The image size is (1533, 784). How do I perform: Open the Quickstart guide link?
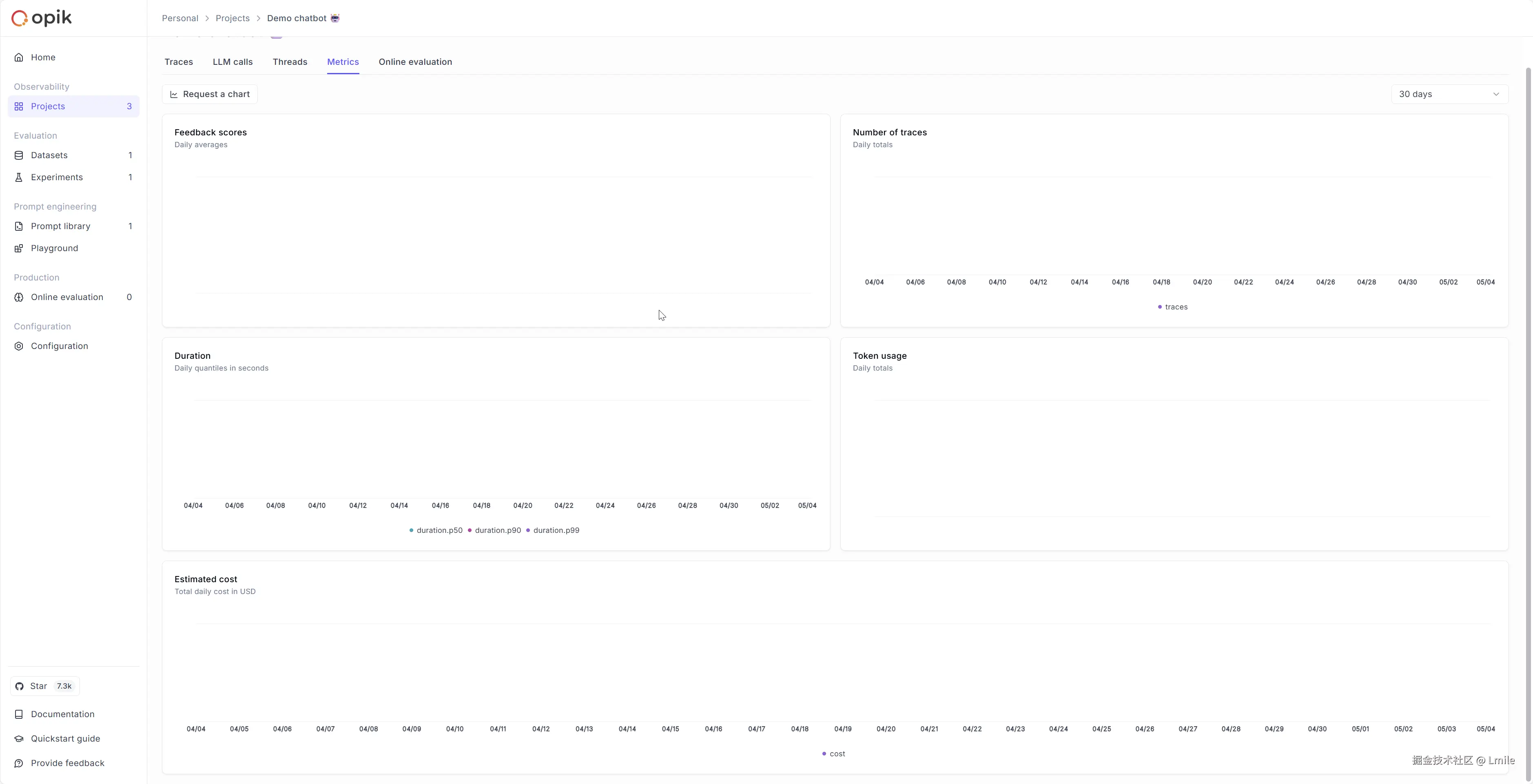click(x=65, y=738)
